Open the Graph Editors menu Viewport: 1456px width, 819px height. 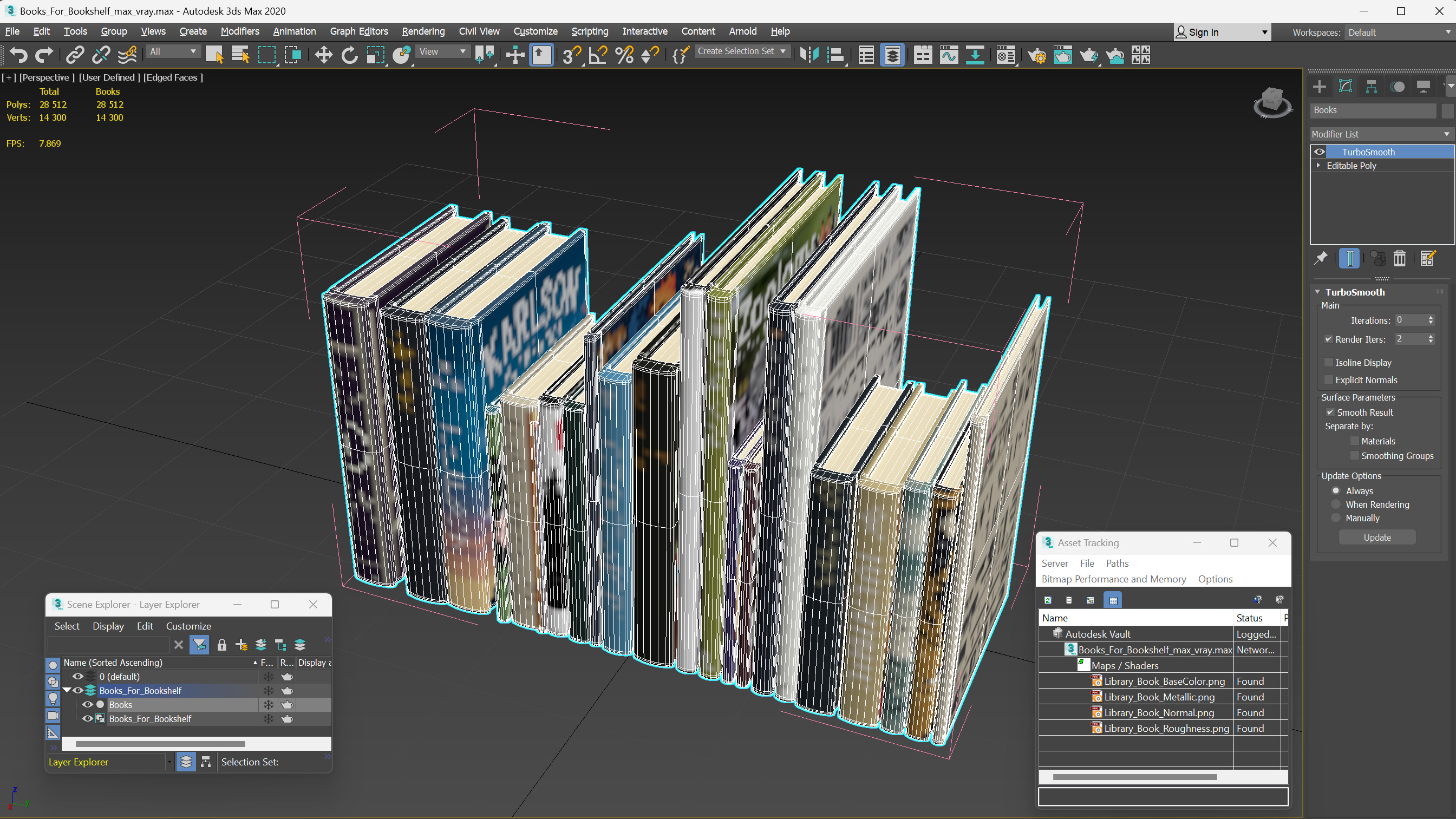click(358, 31)
